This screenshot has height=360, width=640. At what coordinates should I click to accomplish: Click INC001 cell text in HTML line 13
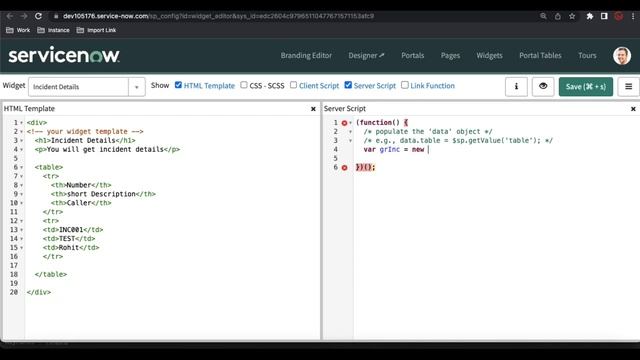click(71, 230)
